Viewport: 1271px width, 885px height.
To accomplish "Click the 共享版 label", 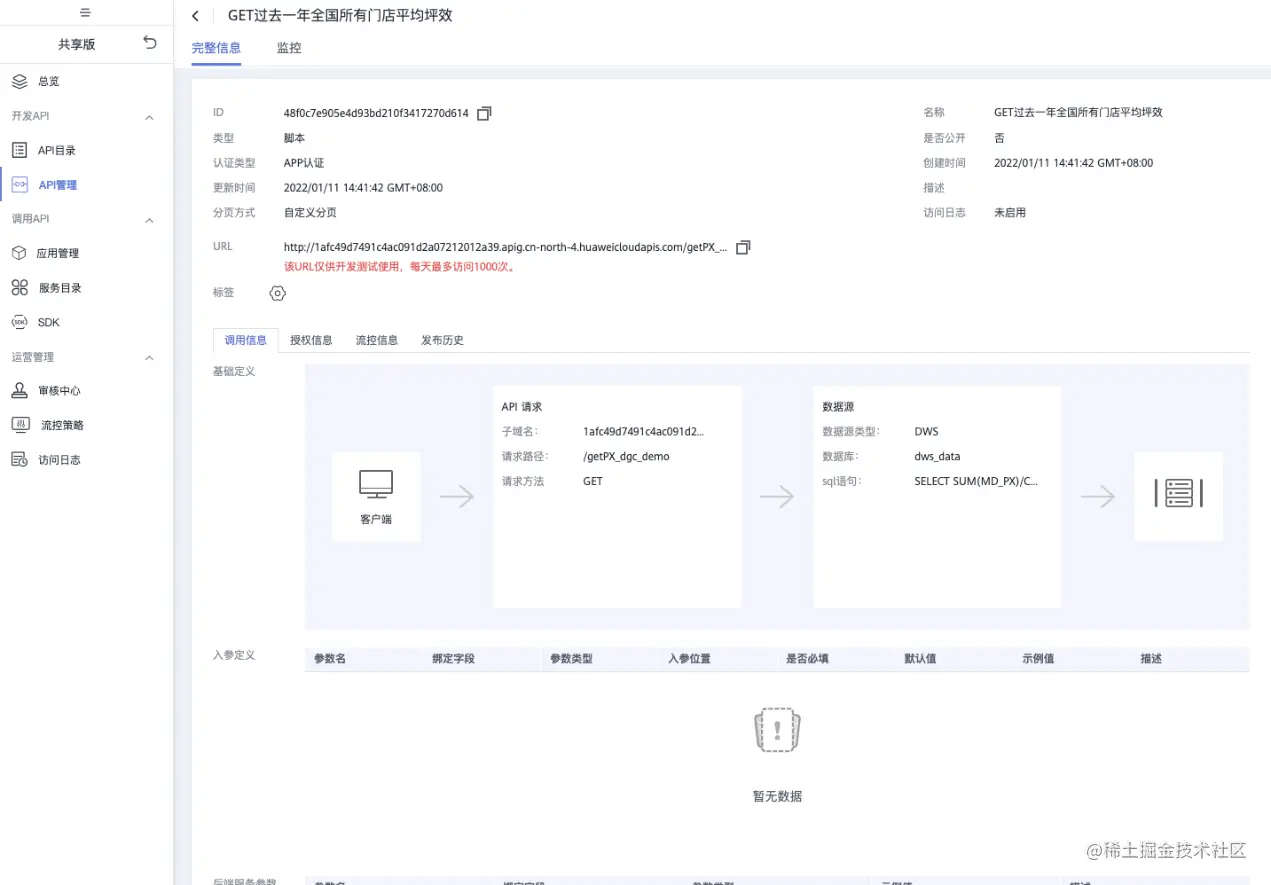I will [77, 44].
